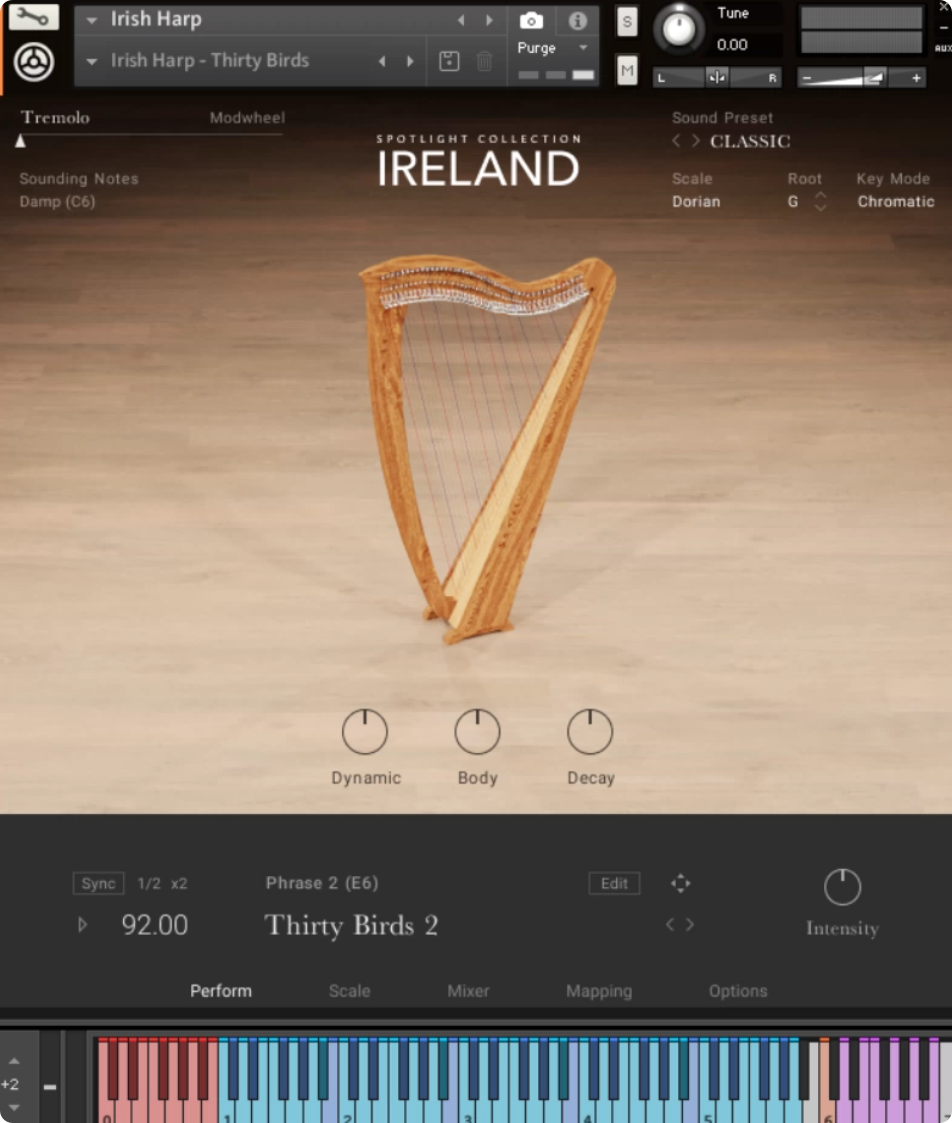Viewport: 952px width, 1123px height.
Task: Click the Intensity knob
Action: tap(842, 887)
